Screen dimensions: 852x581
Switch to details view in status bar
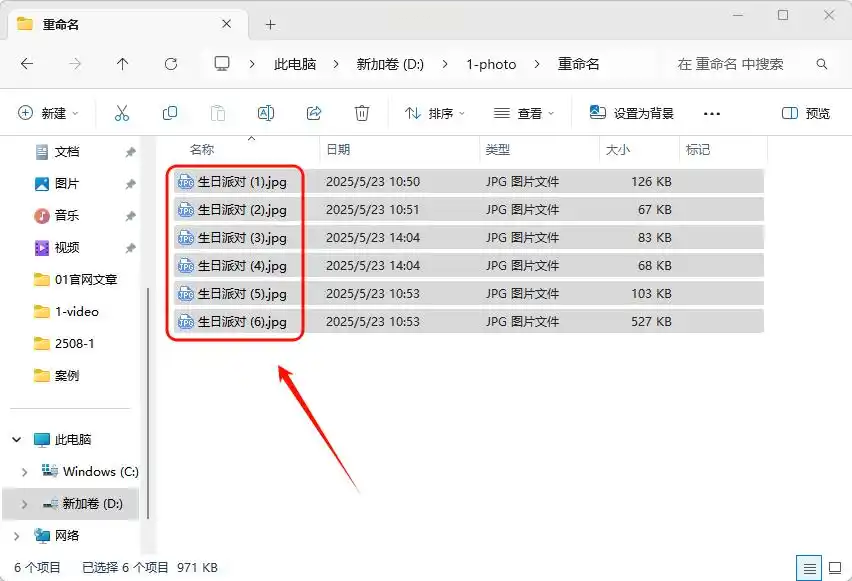click(808, 567)
